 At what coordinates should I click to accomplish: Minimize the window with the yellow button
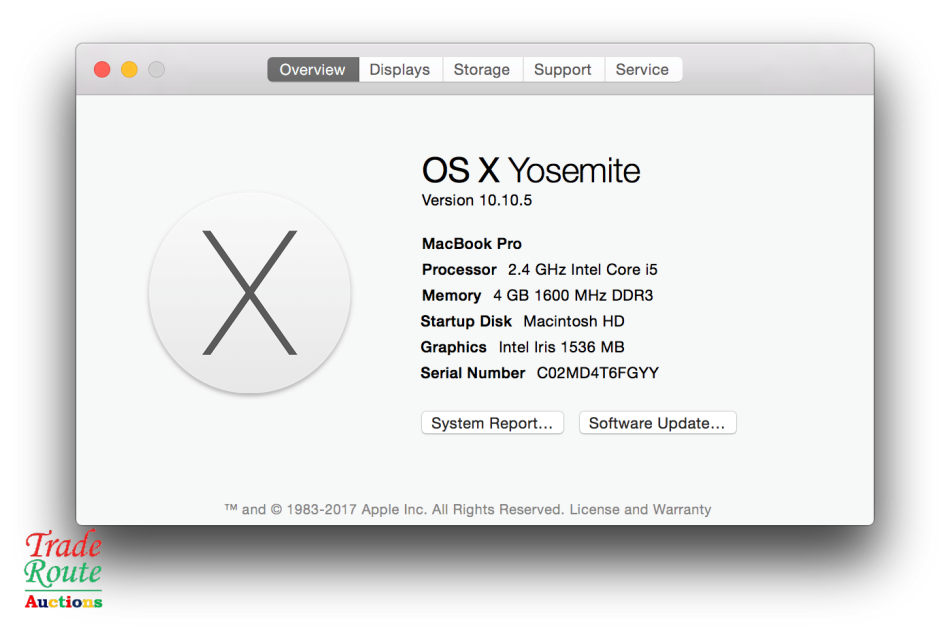coord(129,69)
